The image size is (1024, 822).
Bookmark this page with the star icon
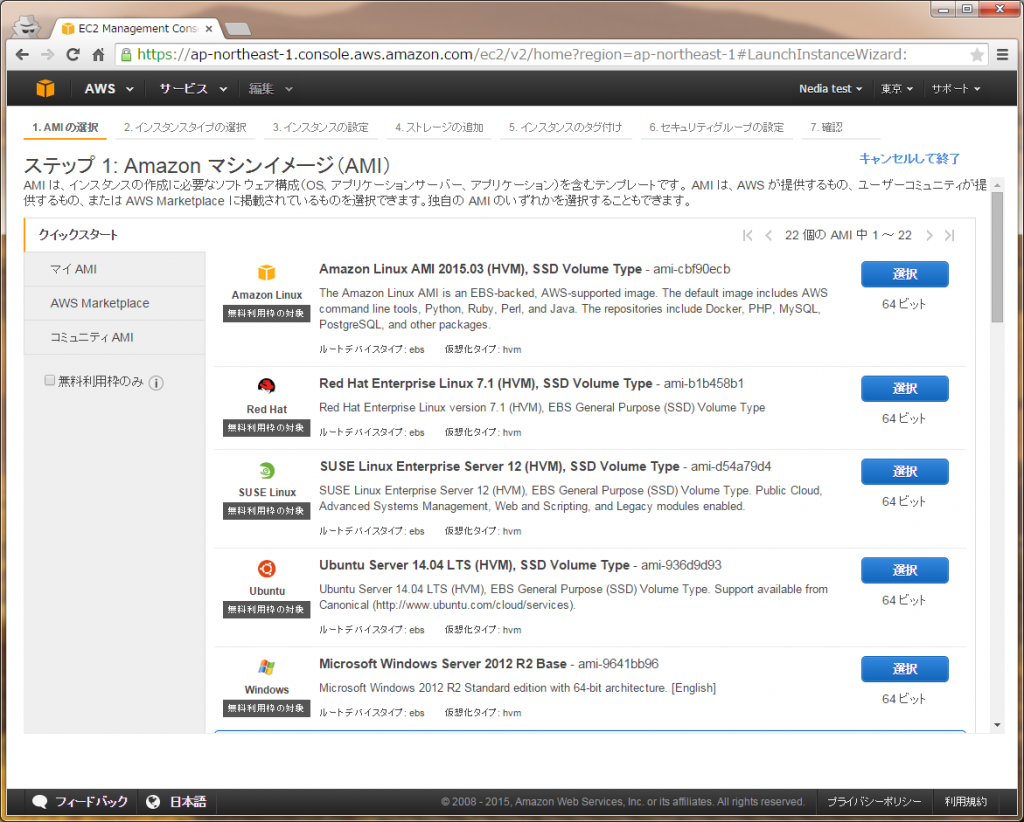tap(977, 55)
